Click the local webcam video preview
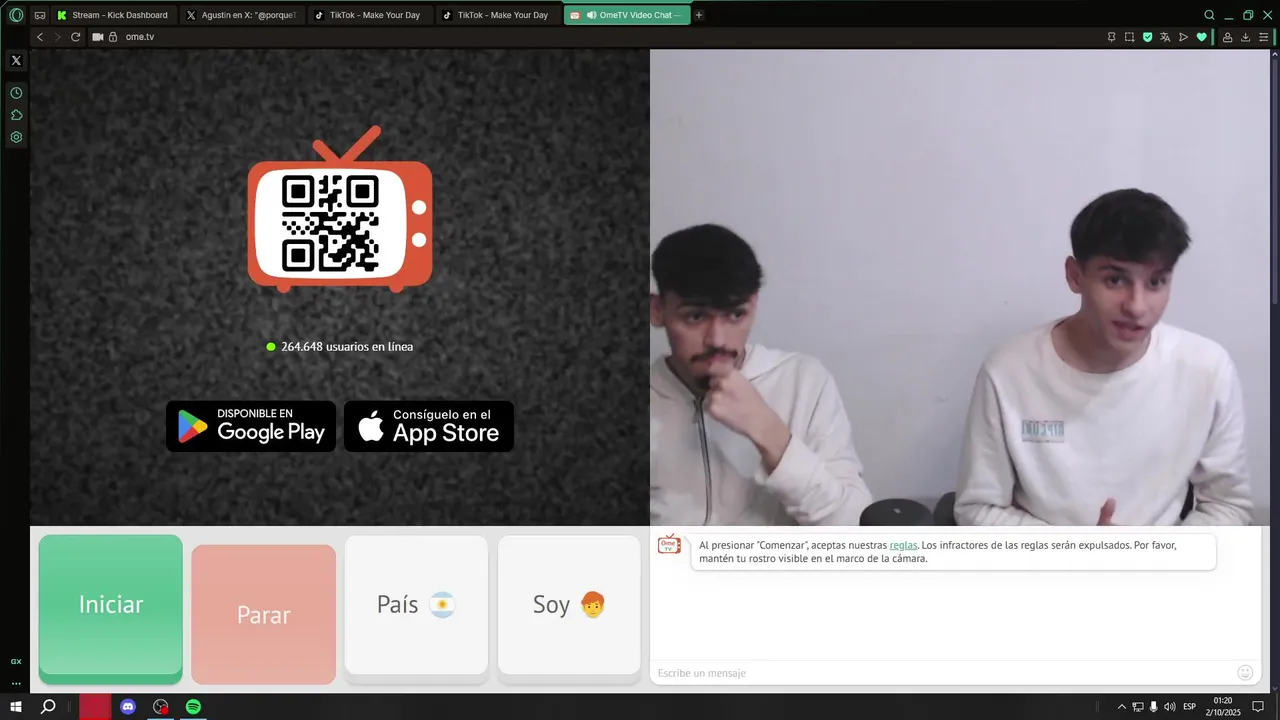1280x720 pixels. click(960, 288)
